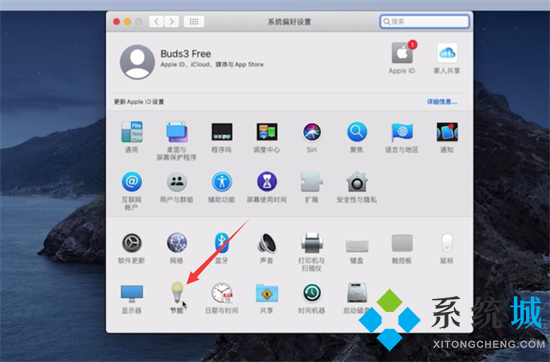Open Mission Control preferences
The width and height of the screenshot is (550, 362).
[x=267, y=132]
